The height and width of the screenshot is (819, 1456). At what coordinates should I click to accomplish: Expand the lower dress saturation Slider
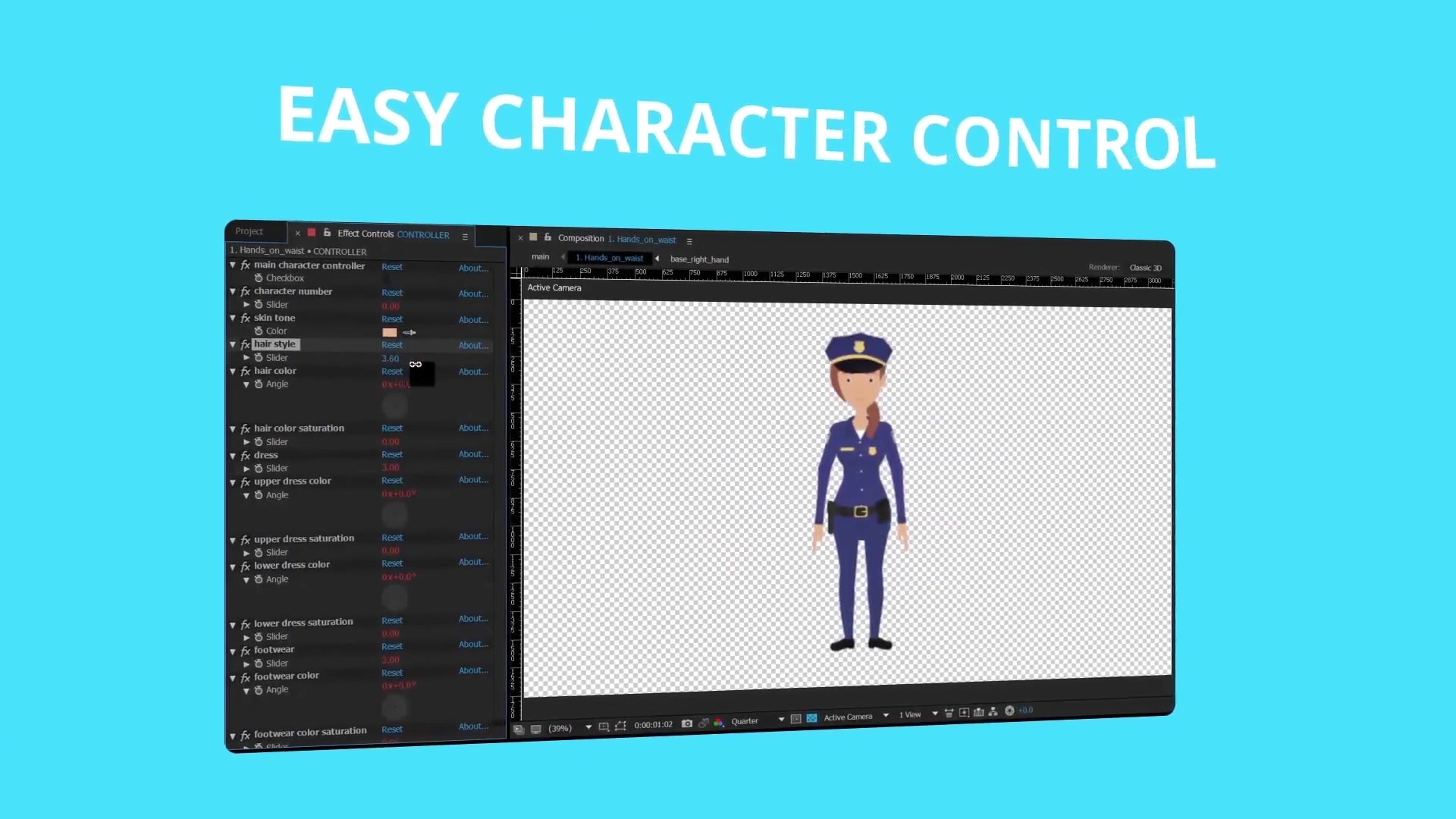[x=247, y=636]
